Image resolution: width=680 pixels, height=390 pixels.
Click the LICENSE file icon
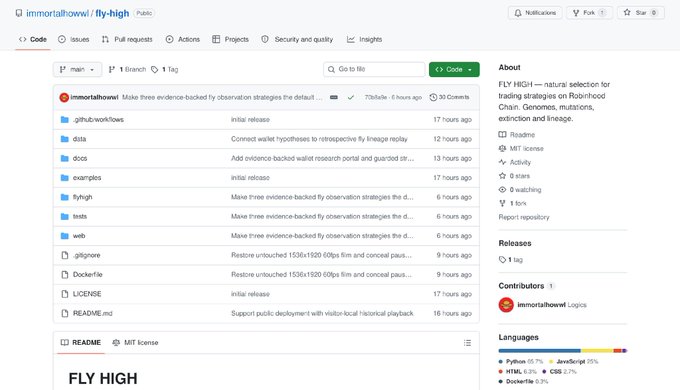[x=65, y=294]
